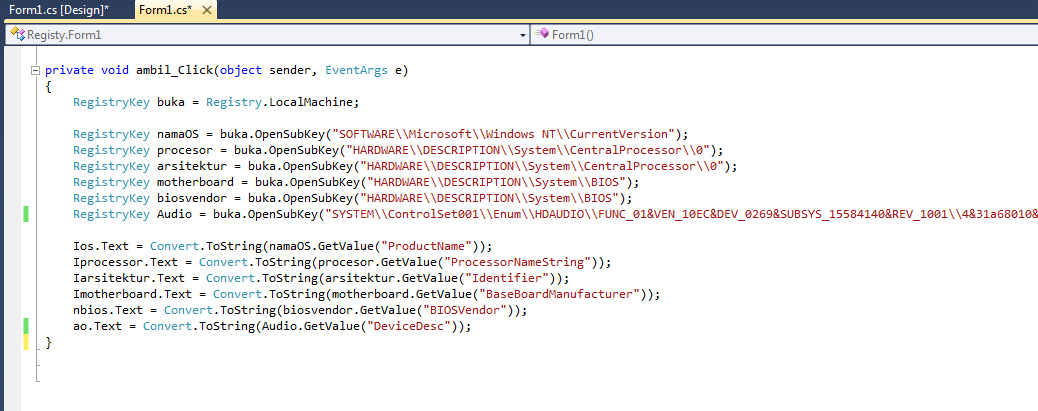The image size is (1038, 411).
Task: Click the EventArgs parameter type
Action: tap(356, 70)
